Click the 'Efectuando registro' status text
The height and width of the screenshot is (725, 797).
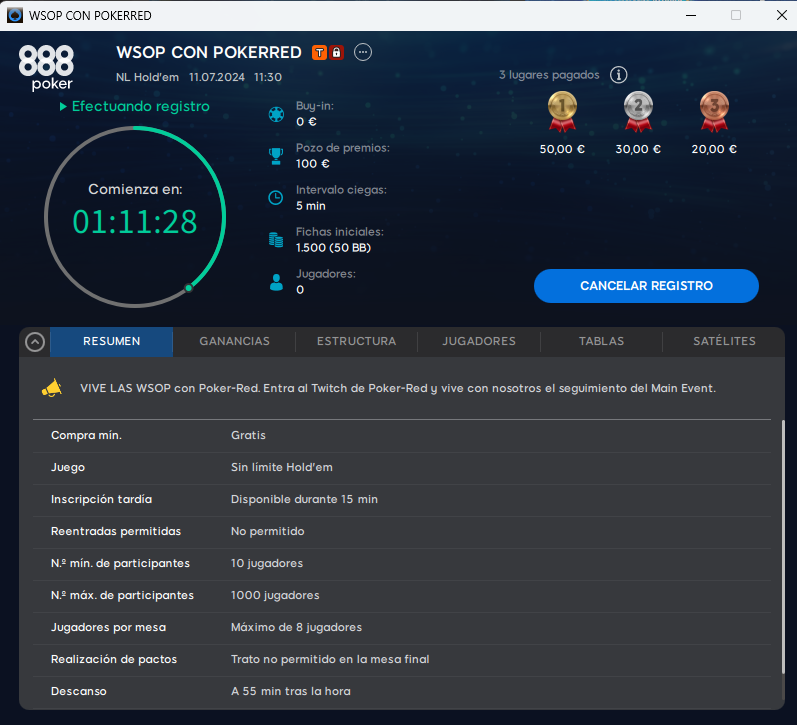pos(141,106)
